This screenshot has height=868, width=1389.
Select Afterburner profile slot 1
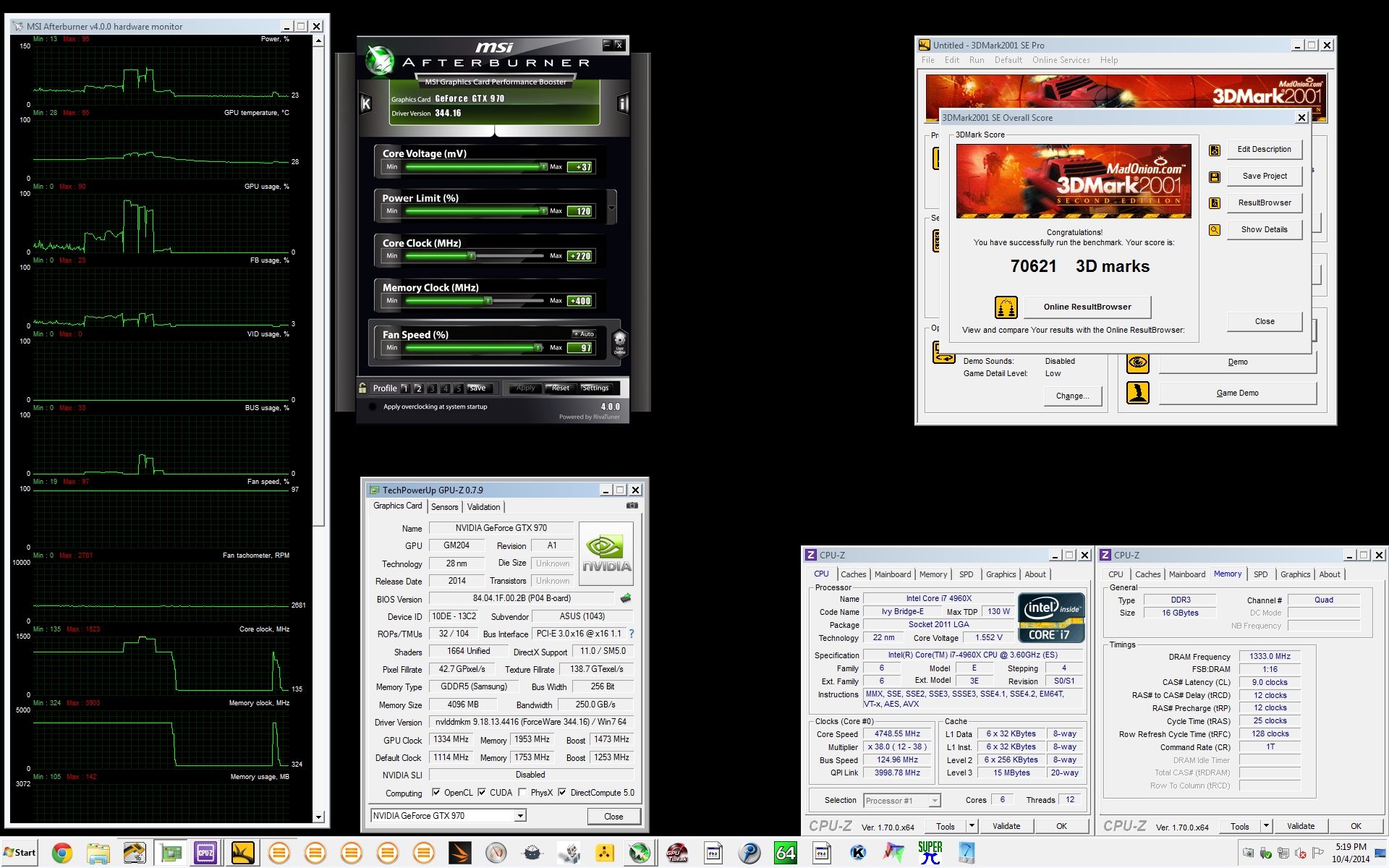click(405, 388)
